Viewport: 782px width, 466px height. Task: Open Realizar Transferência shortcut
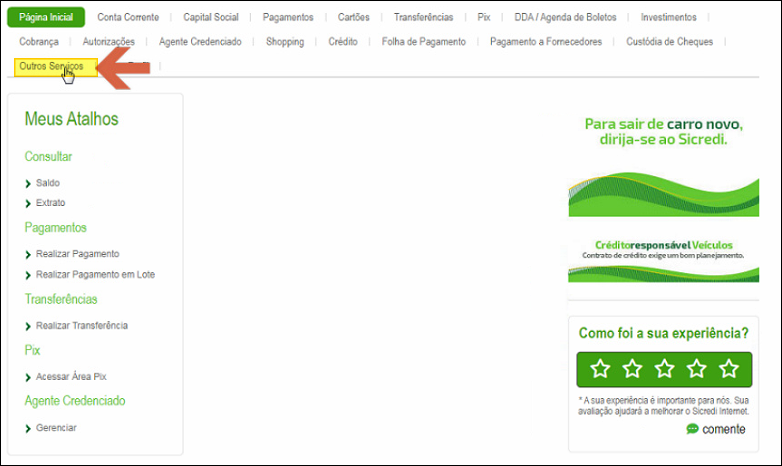(x=82, y=326)
